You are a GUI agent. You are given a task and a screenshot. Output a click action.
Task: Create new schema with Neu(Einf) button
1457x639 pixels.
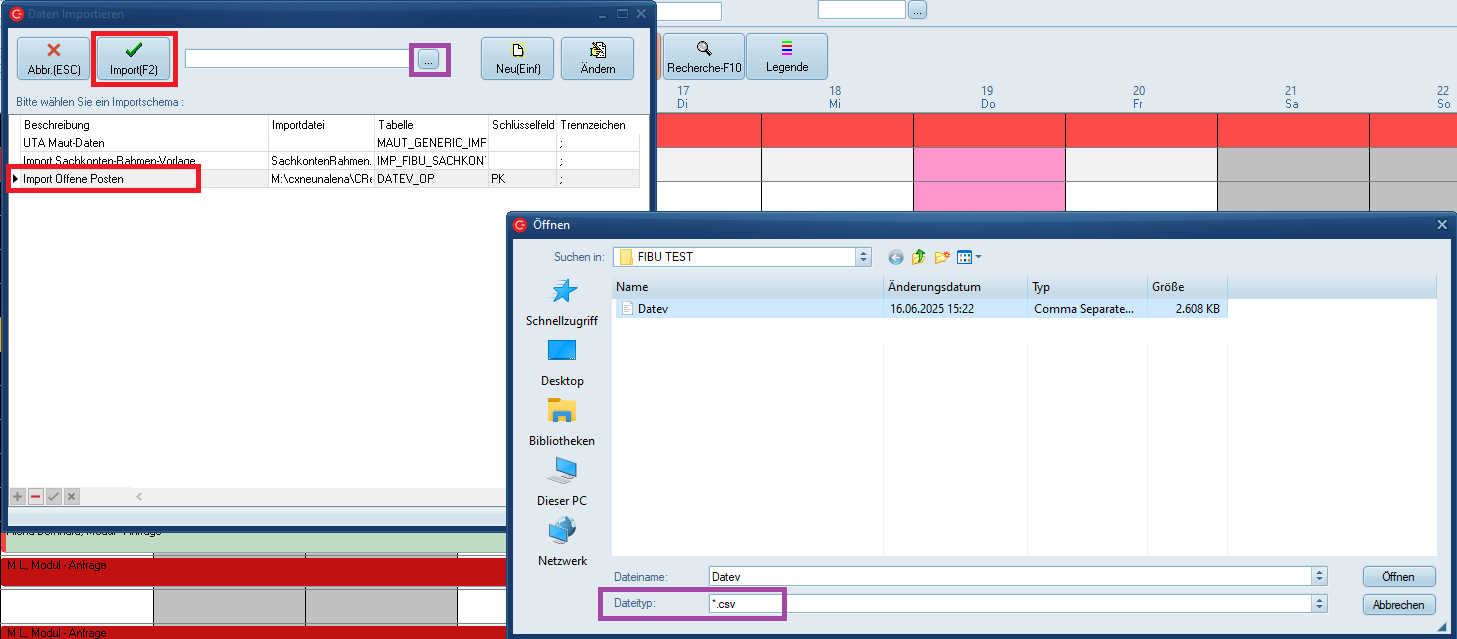[x=517, y=58]
